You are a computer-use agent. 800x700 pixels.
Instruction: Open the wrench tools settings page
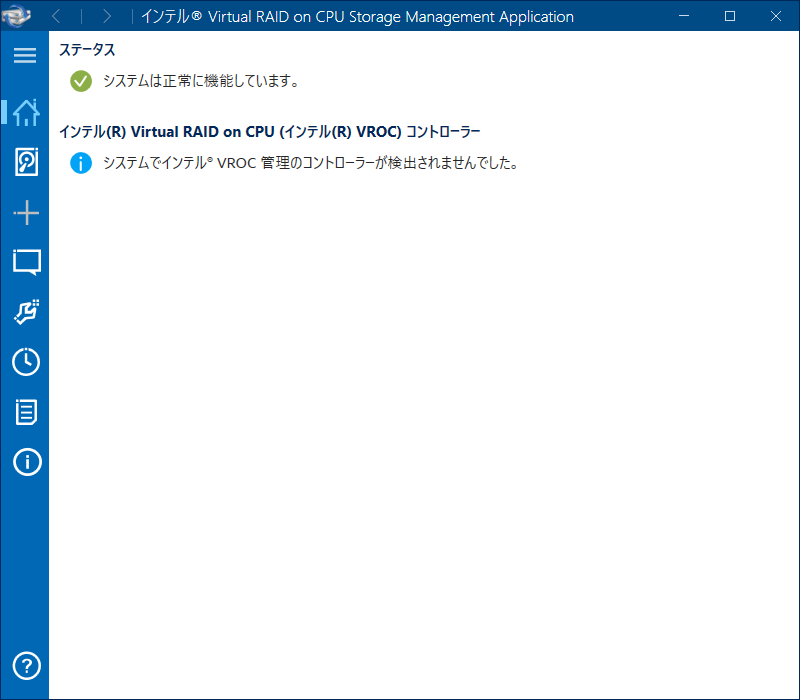(26, 312)
